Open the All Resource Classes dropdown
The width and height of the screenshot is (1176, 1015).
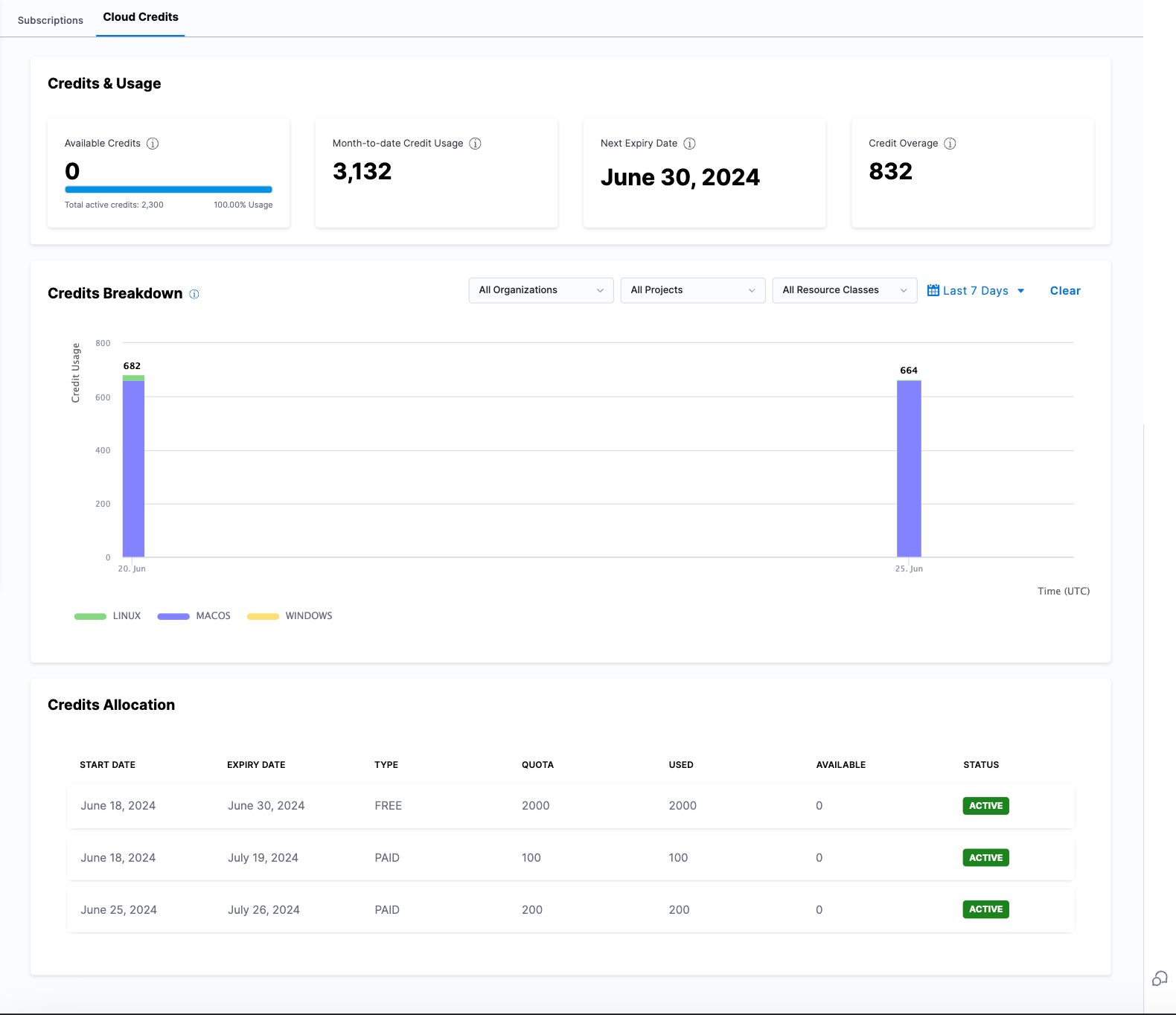point(845,290)
